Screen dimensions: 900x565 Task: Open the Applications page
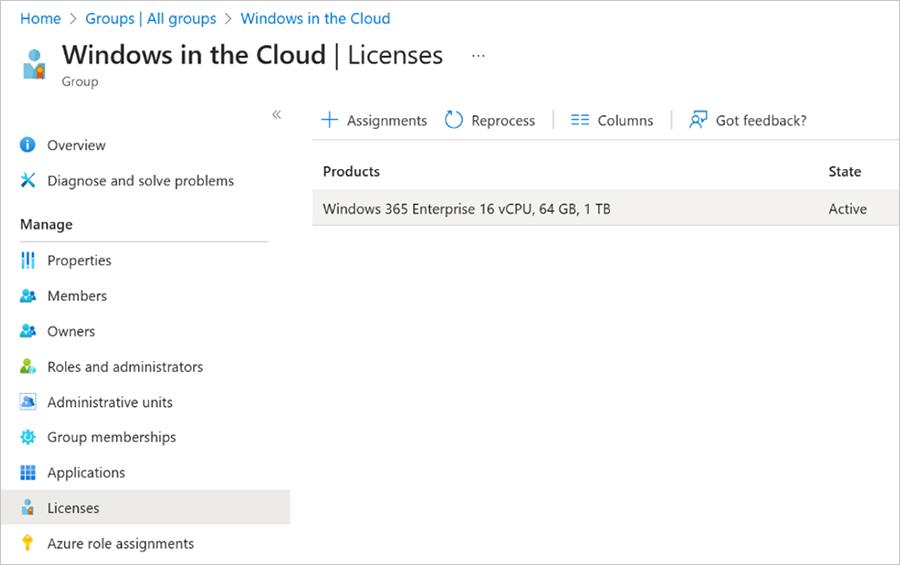86,473
